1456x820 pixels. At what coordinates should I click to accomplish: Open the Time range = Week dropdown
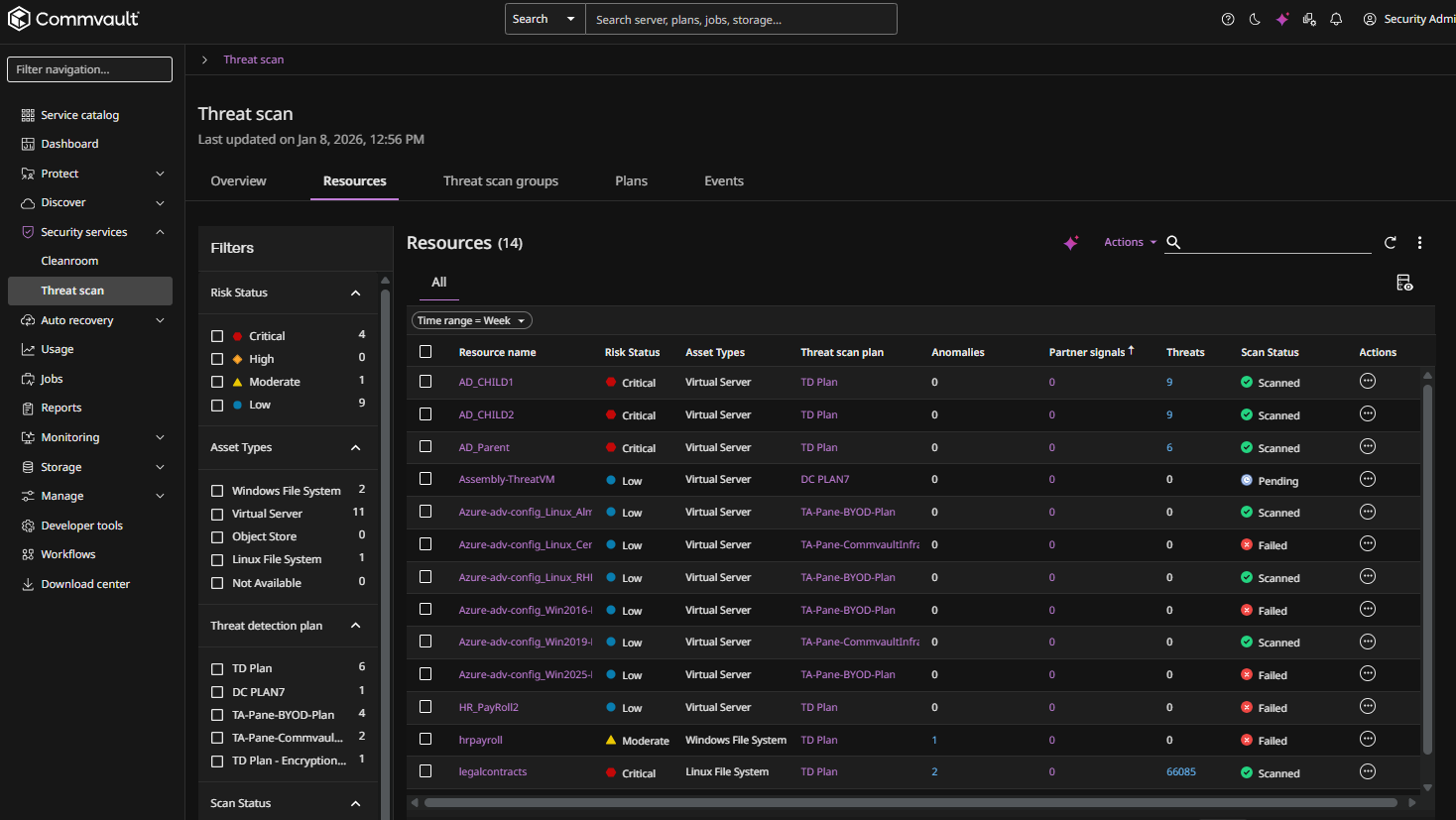click(x=471, y=319)
